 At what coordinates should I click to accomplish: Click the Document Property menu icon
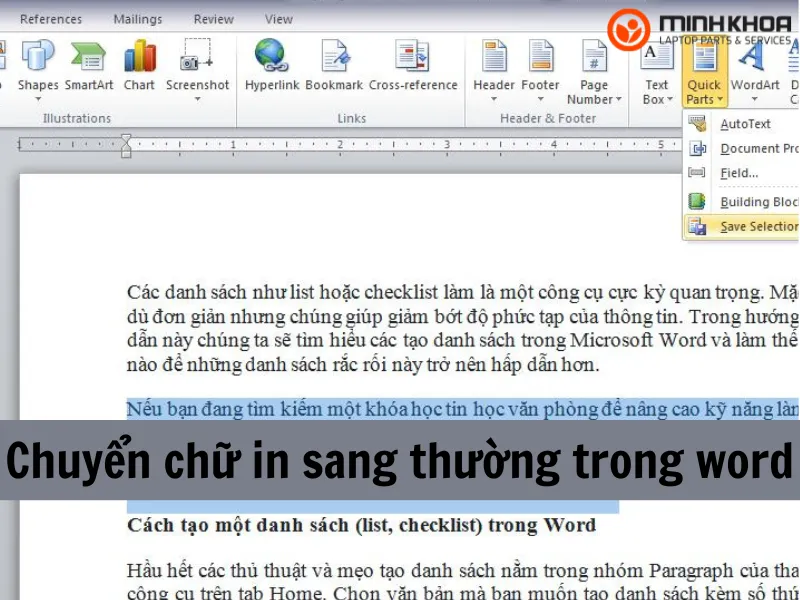pyautogui.click(x=697, y=148)
